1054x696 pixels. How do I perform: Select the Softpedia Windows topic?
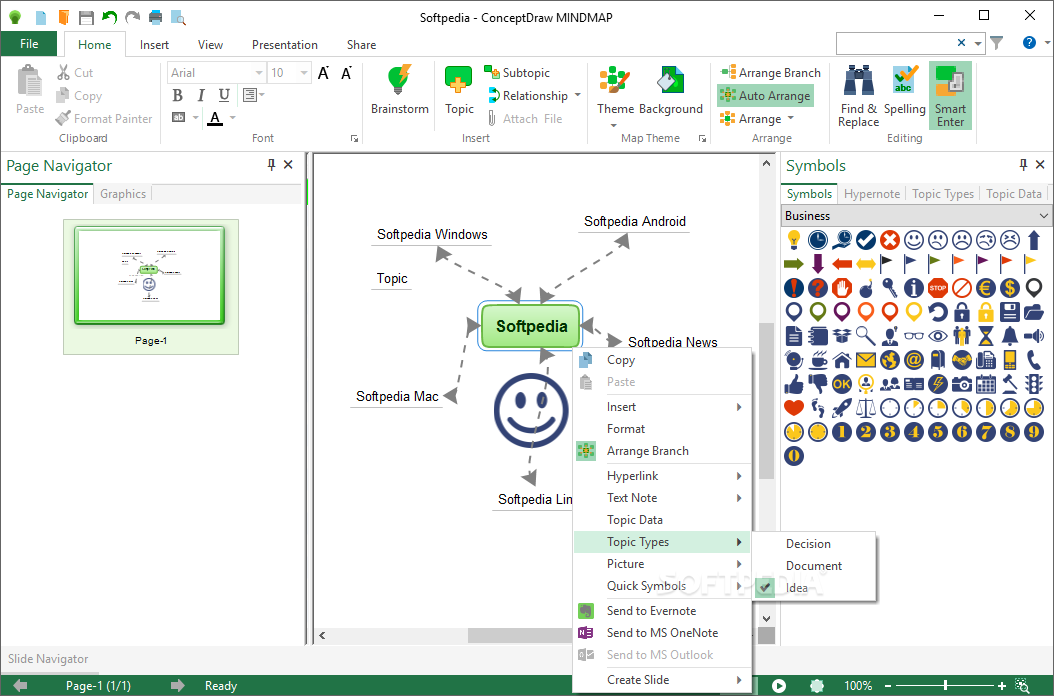pos(432,235)
